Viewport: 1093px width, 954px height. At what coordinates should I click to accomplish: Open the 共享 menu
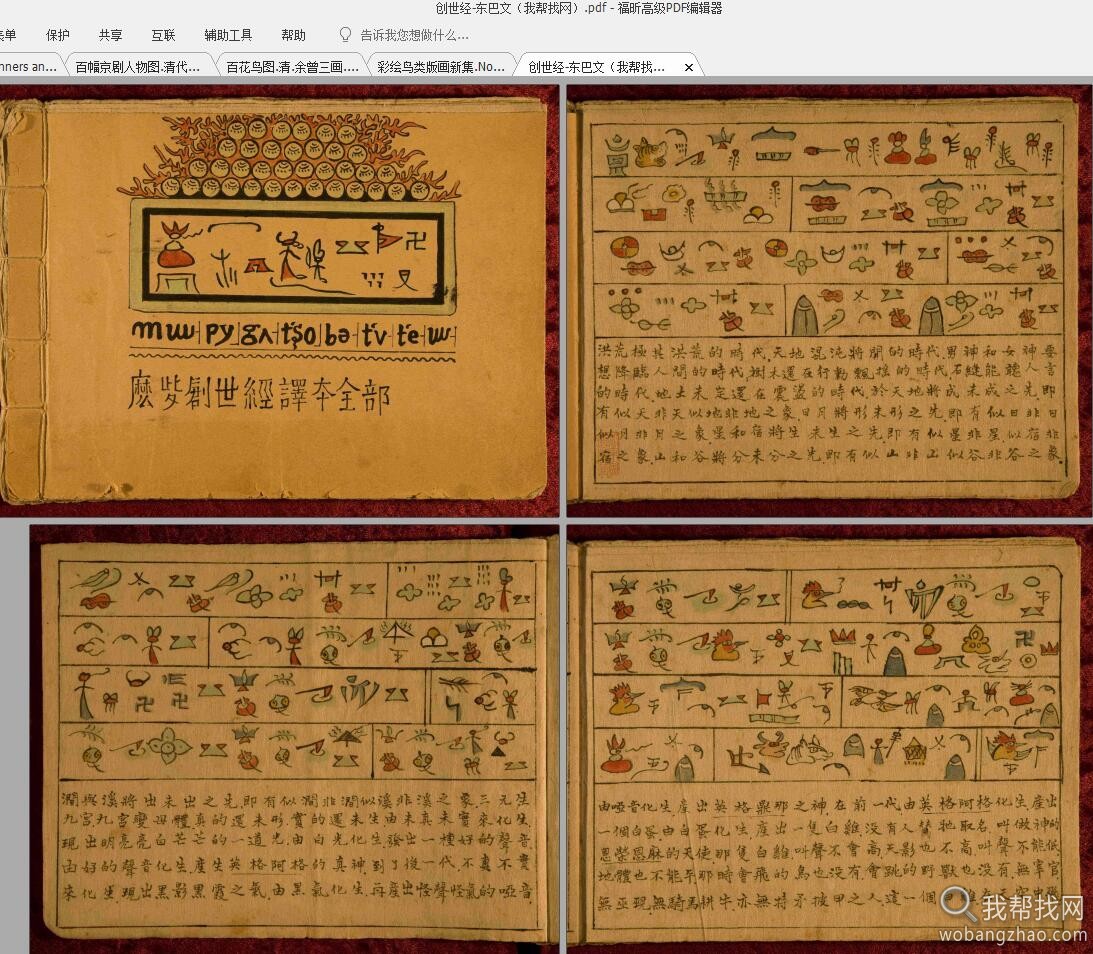tap(110, 35)
